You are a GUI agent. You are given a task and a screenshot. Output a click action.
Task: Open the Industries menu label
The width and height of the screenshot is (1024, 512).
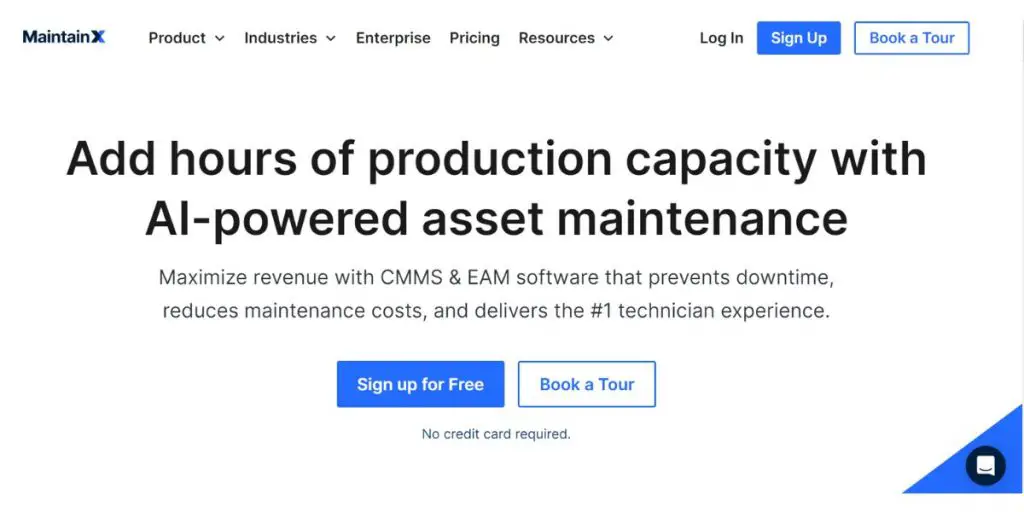coord(280,38)
